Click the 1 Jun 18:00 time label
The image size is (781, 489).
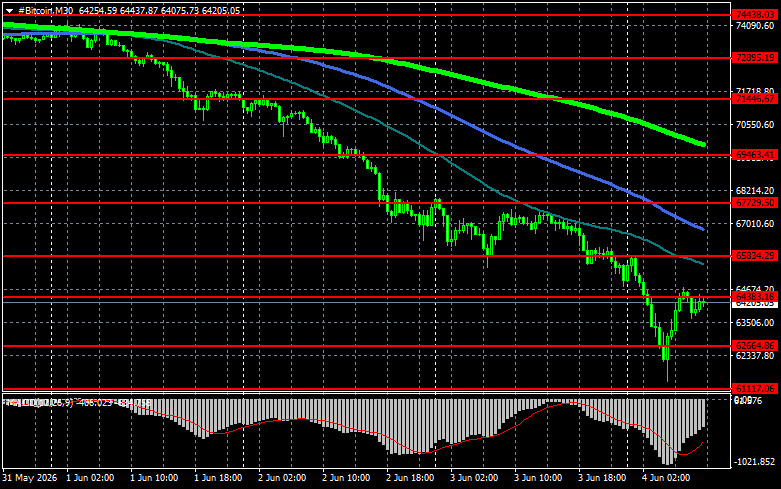tap(218, 478)
